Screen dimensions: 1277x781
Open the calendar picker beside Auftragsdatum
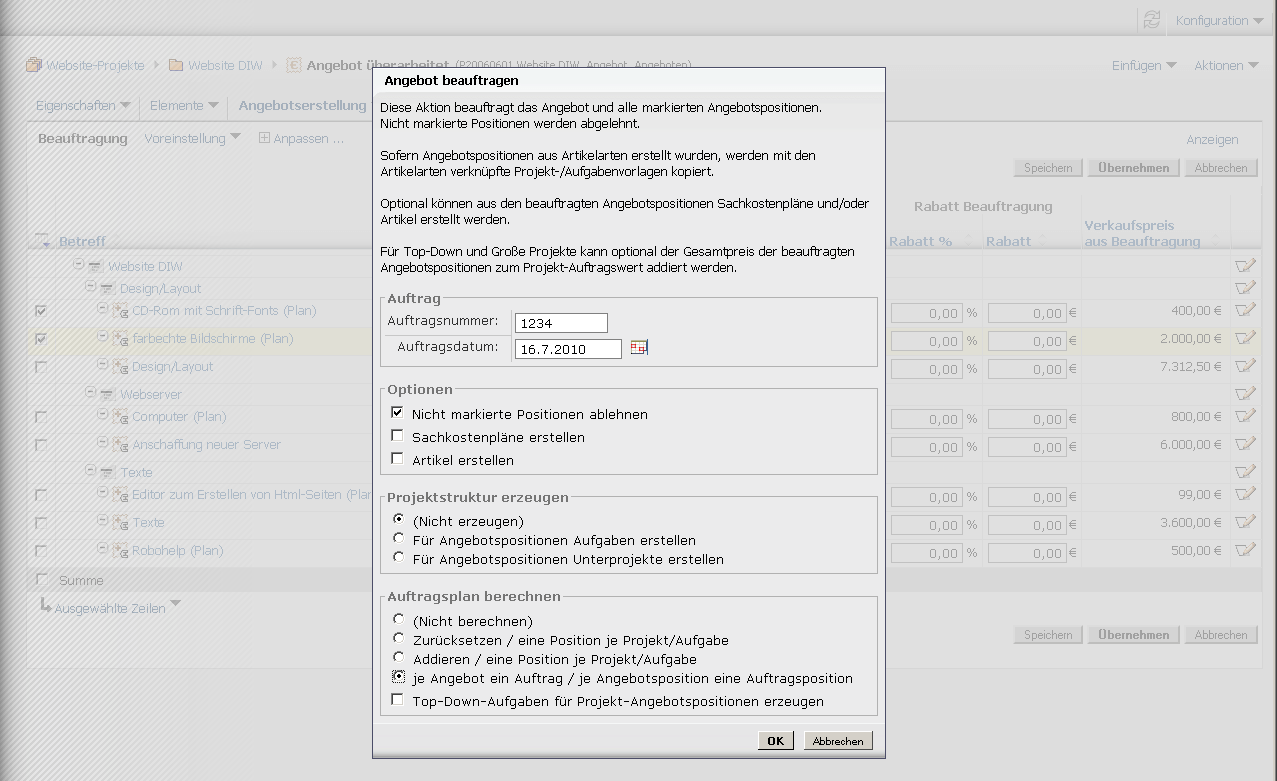coord(639,348)
